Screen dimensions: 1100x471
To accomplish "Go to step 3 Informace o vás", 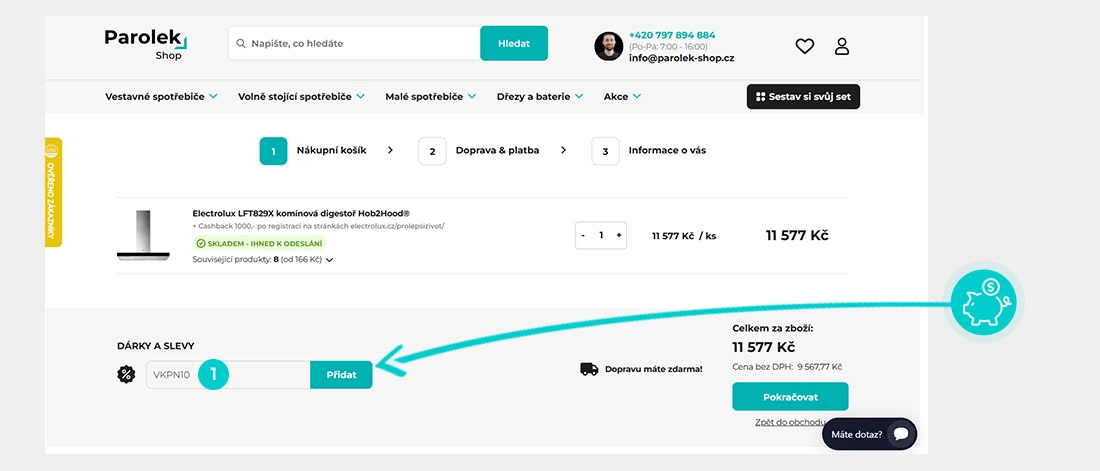I will pos(649,151).
